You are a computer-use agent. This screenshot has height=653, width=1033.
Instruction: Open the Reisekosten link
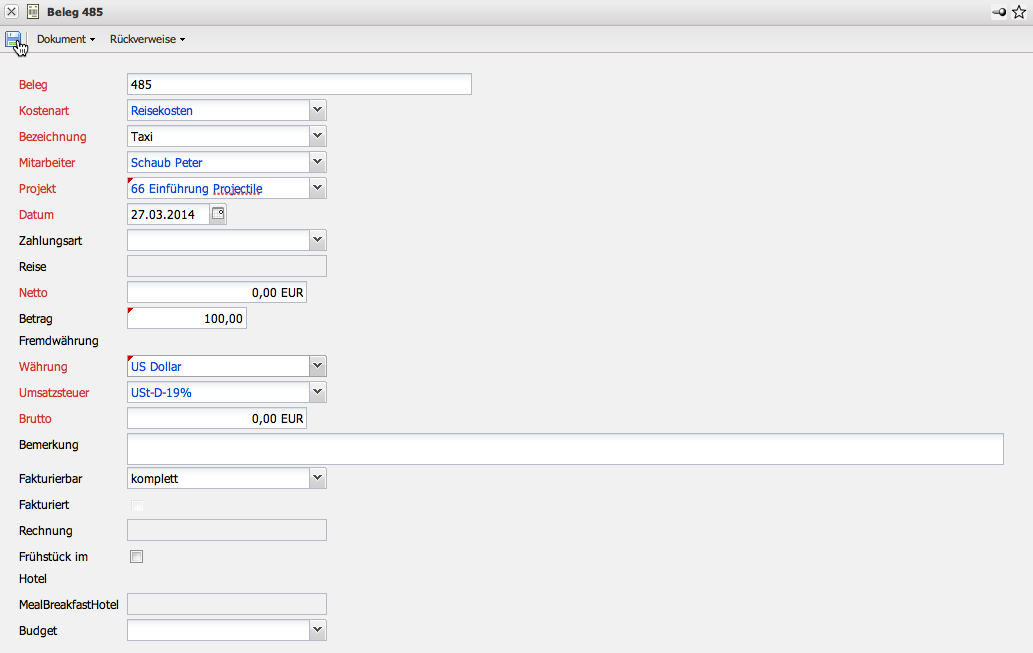[x=162, y=111]
